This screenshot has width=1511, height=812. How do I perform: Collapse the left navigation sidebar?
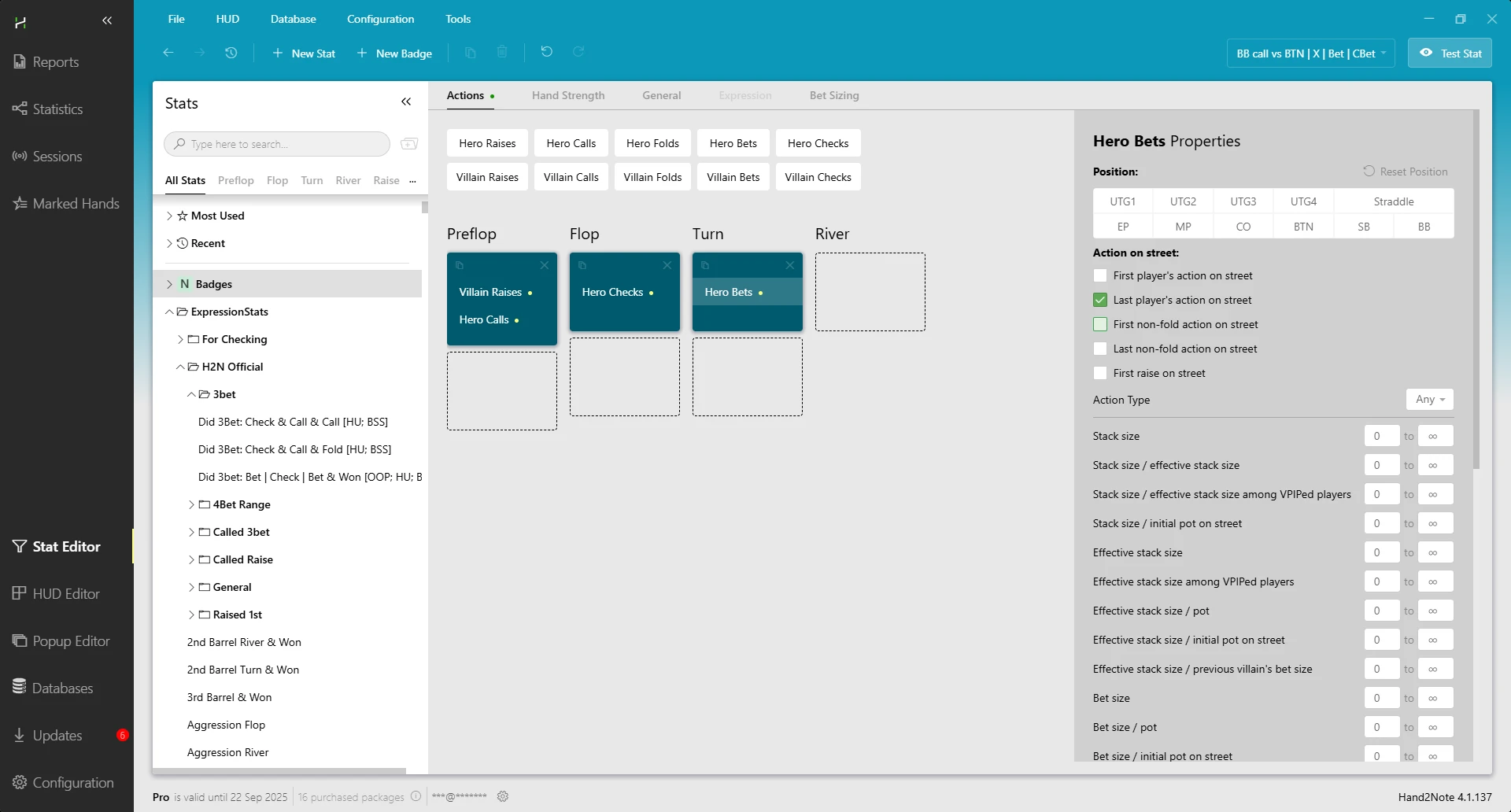tap(107, 20)
